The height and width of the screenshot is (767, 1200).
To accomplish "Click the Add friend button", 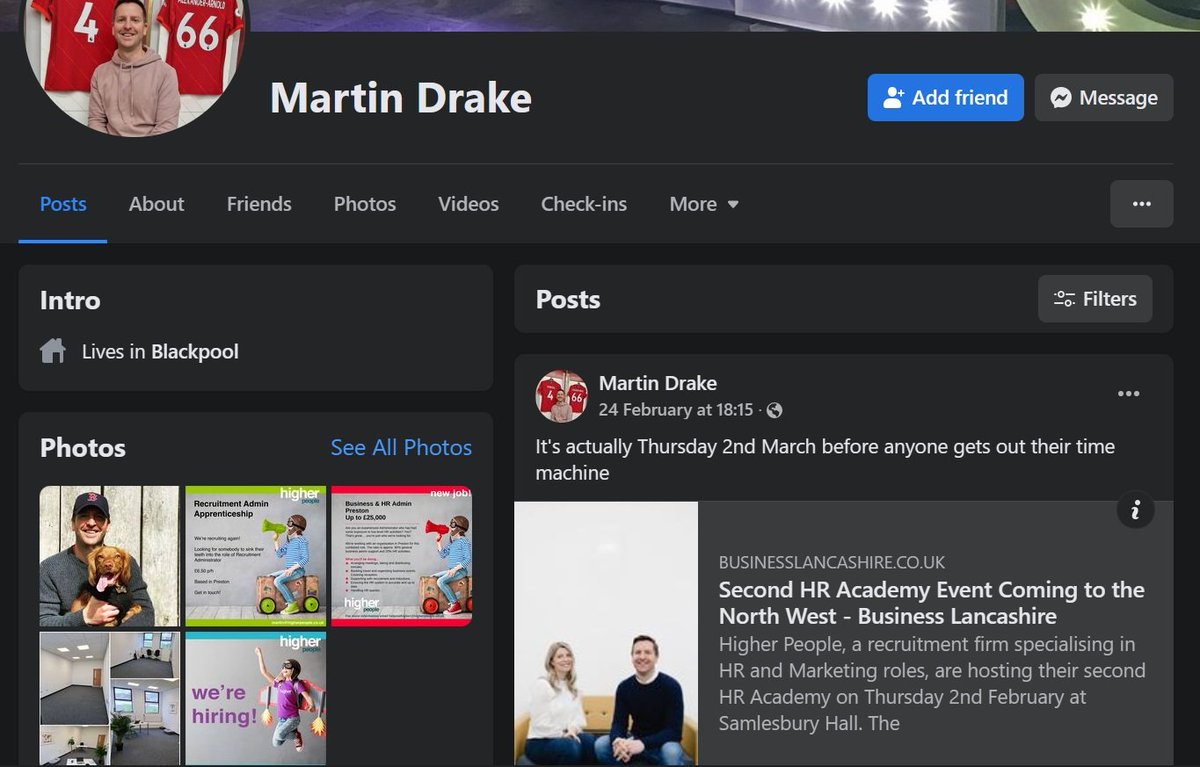I will click(945, 97).
